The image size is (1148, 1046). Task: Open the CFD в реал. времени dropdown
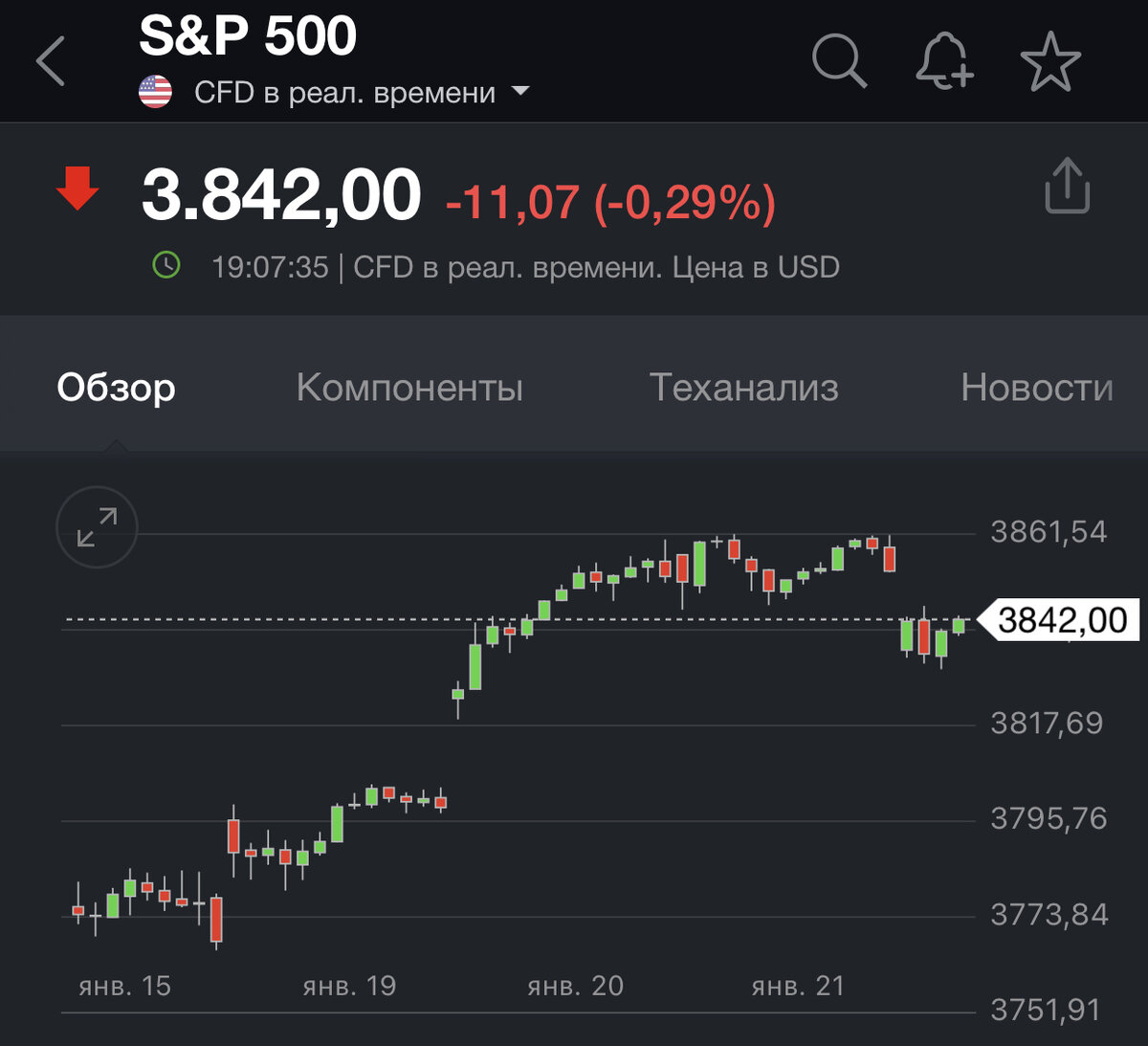(362, 93)
